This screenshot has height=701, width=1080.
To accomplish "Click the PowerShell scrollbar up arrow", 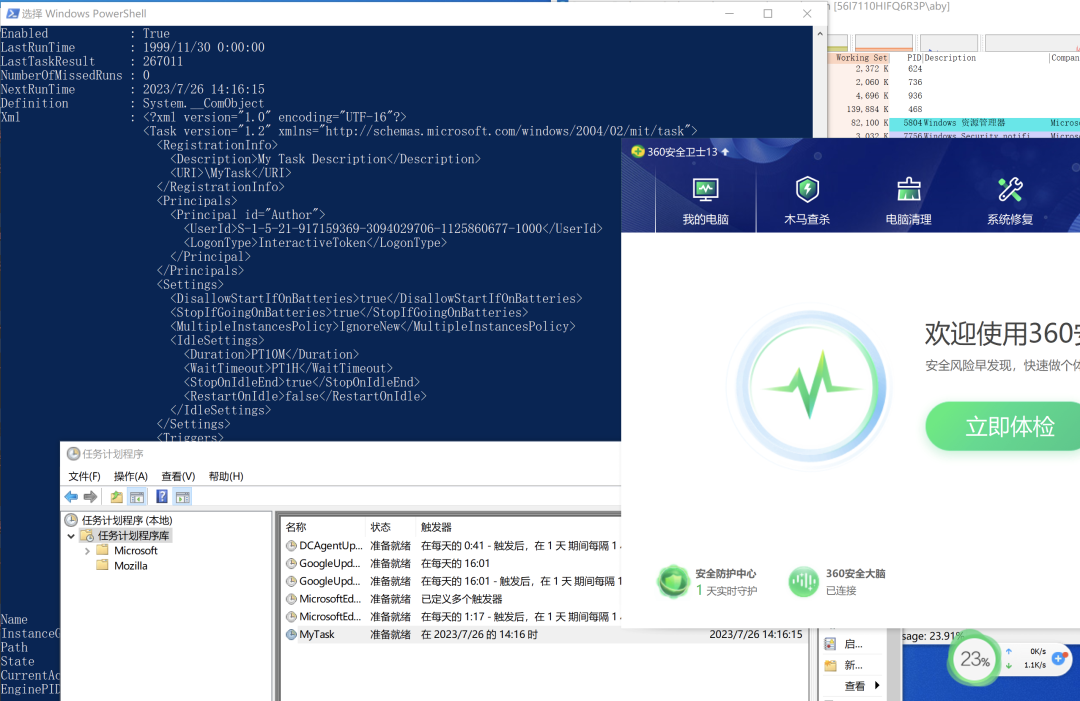I will [x=820, y=33].
